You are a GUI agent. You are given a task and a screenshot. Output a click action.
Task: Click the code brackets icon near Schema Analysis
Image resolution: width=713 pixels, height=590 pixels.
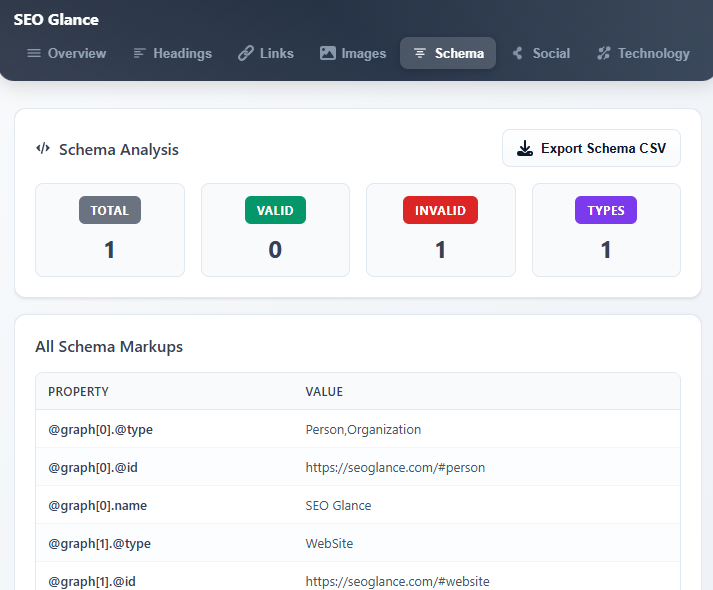43,149
